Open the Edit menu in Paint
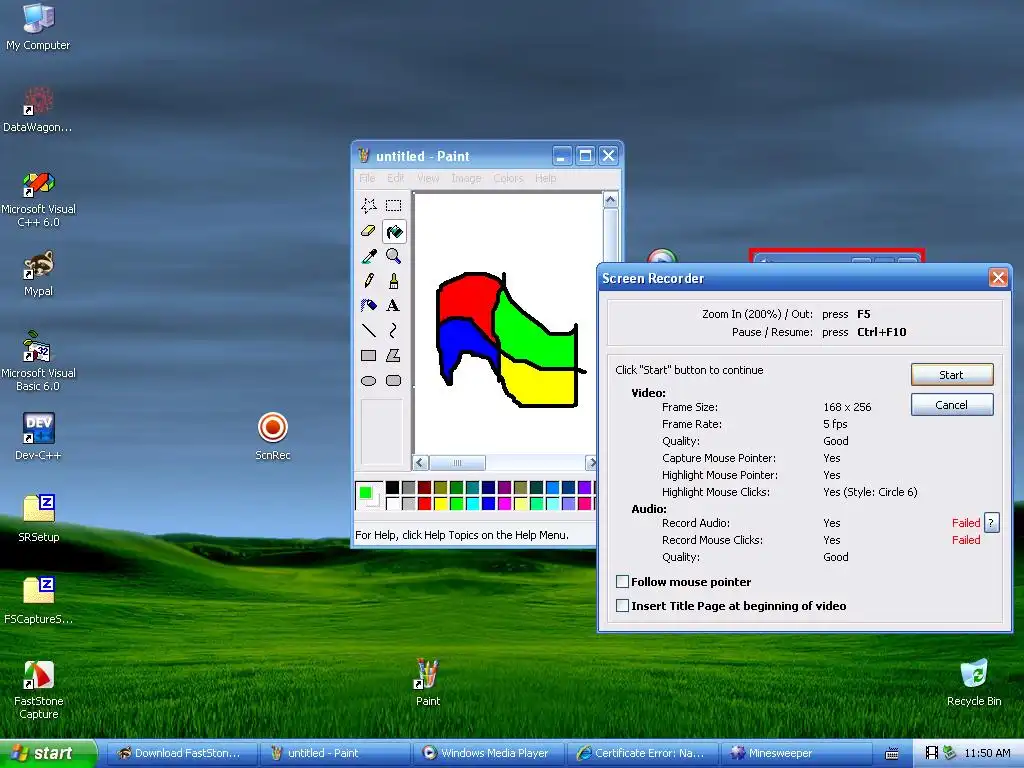 395,178
